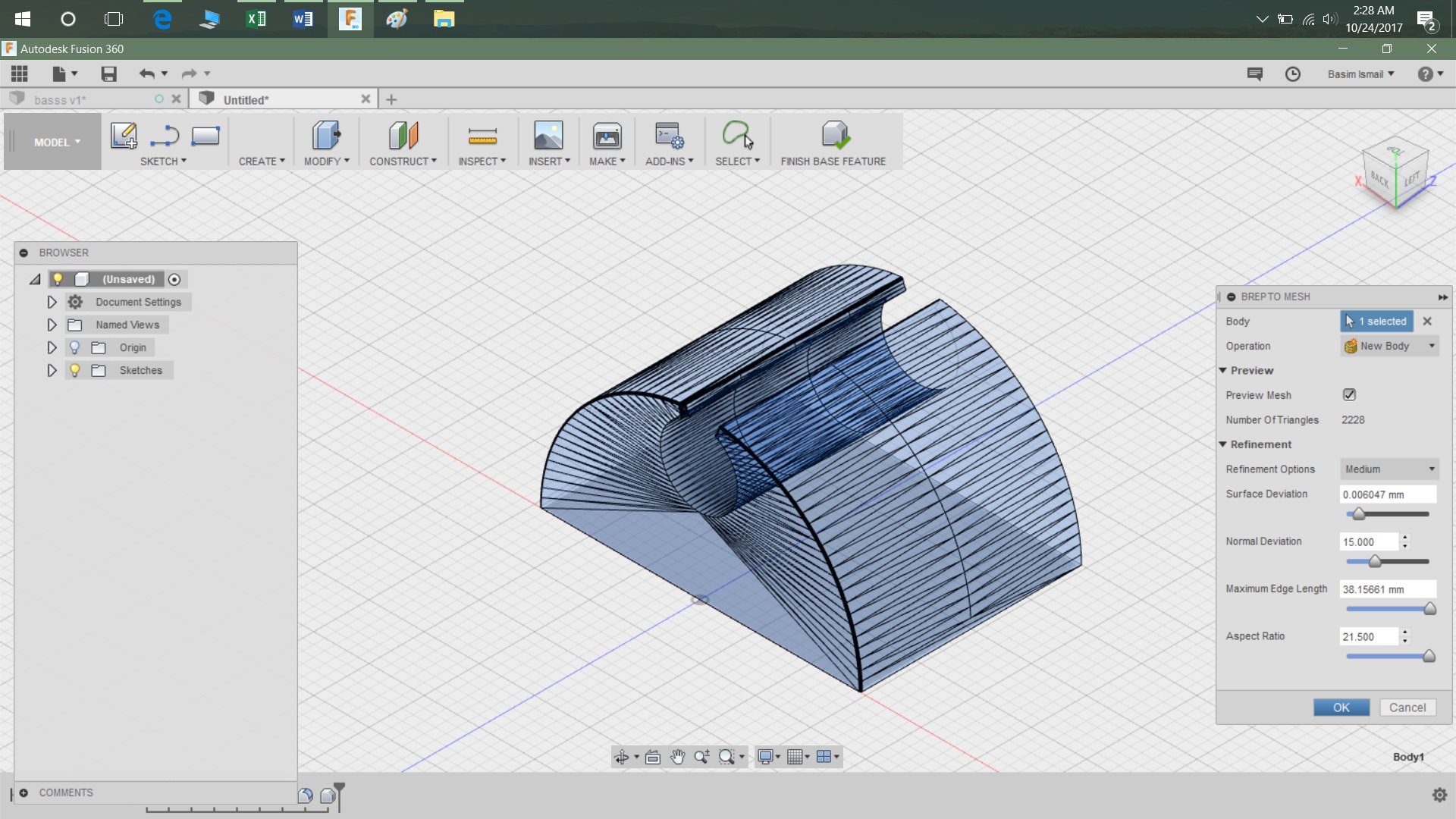
Task: Click Cancel in BRep to Mesh dialog
Action: click(1407, 708)
